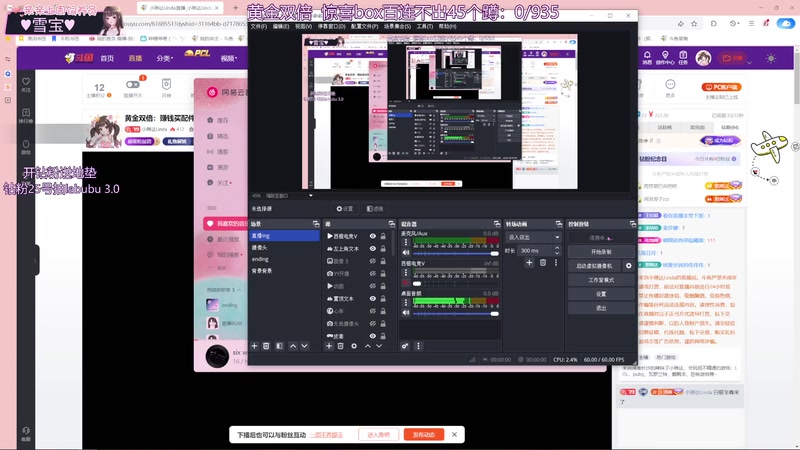Add a new source in sources panel
This screenshot has width=800, height=450.
click(329, 346)
